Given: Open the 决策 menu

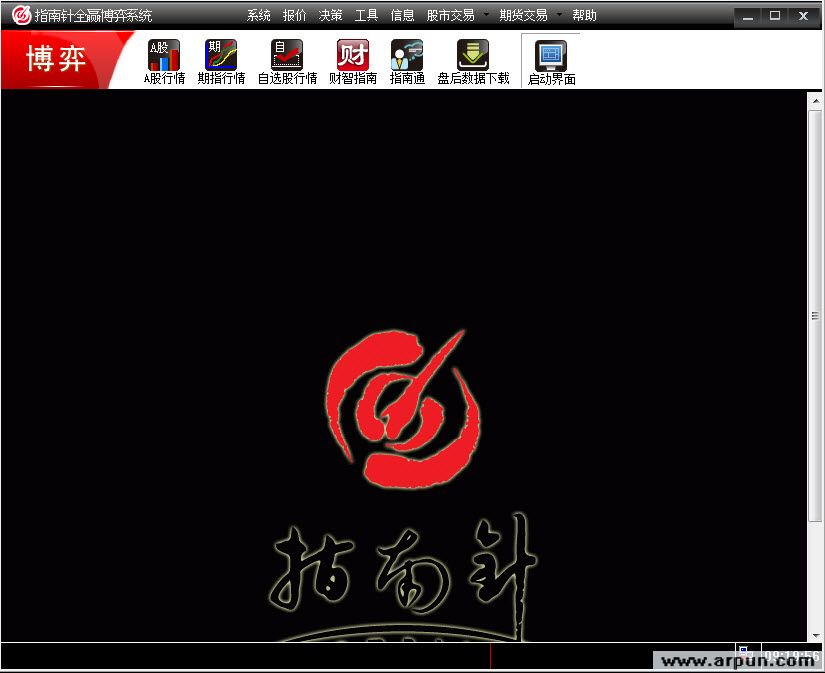Looking at the screenshot, I should pyautogui.click(x=331, y=15).
